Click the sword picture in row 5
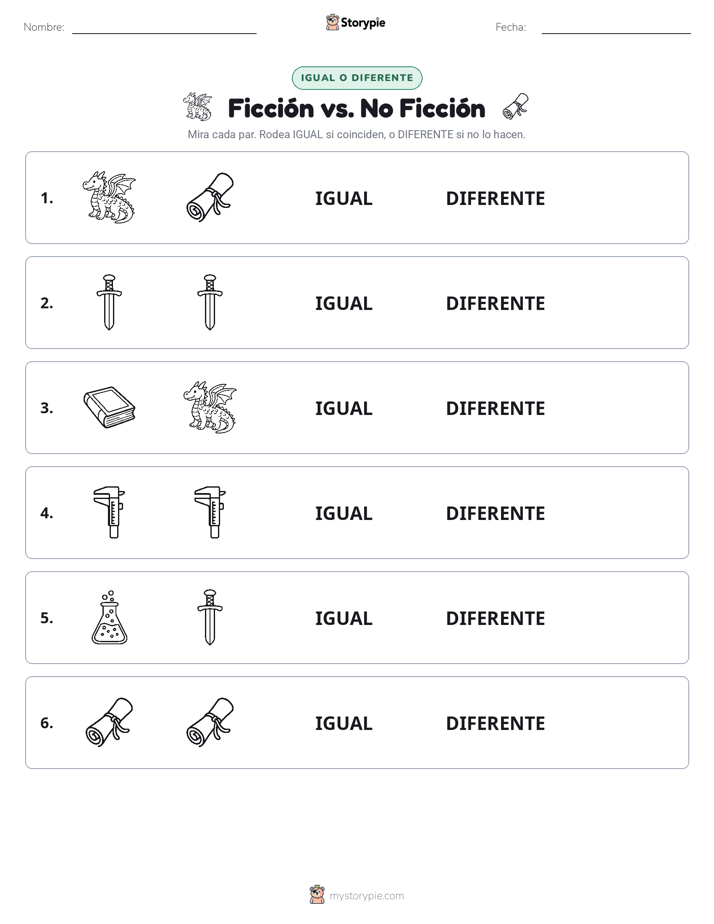Screen dimensions: 714x924 click(x=210, y=617)
